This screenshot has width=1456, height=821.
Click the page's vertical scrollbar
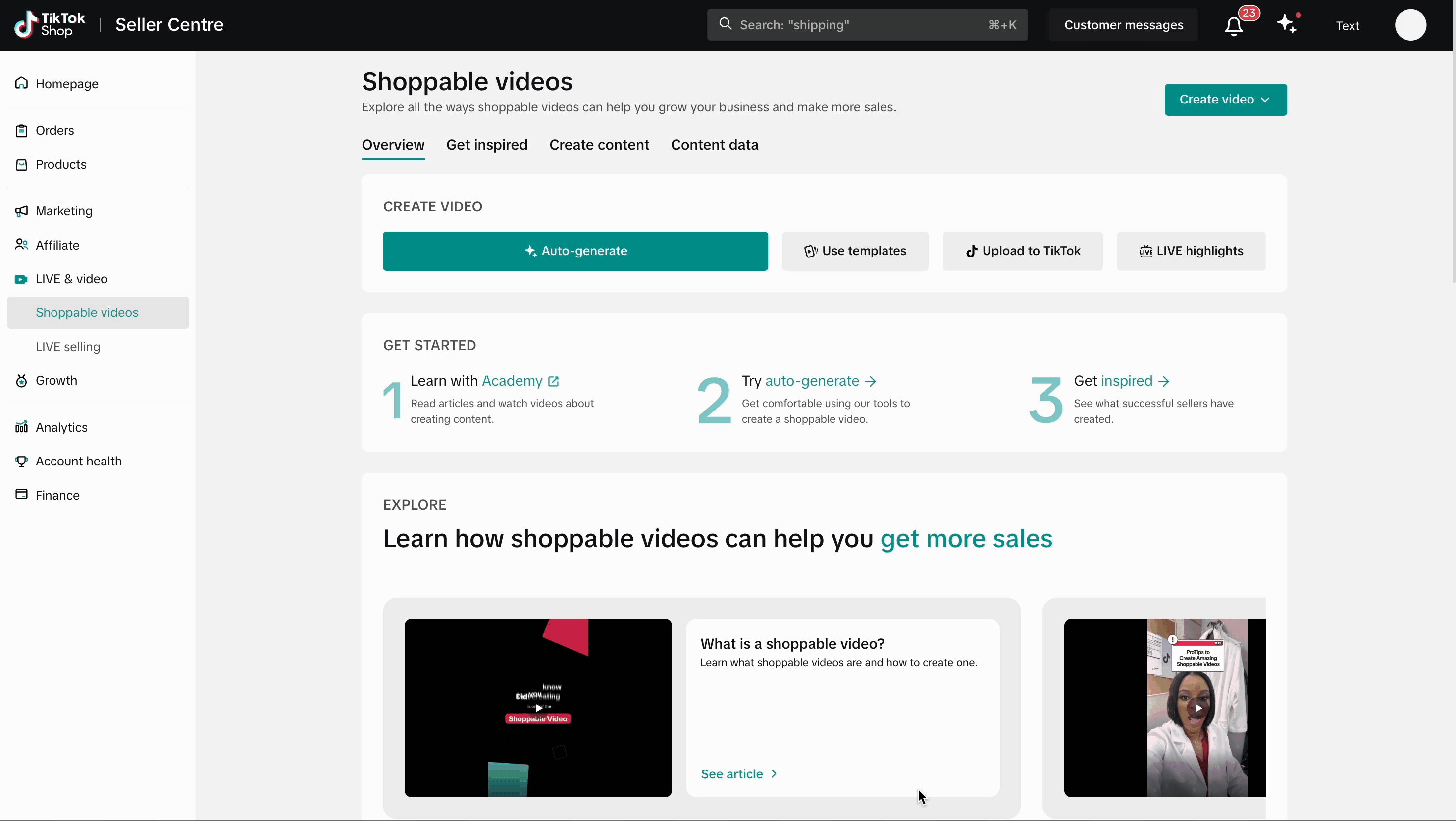pos(1453,167)
